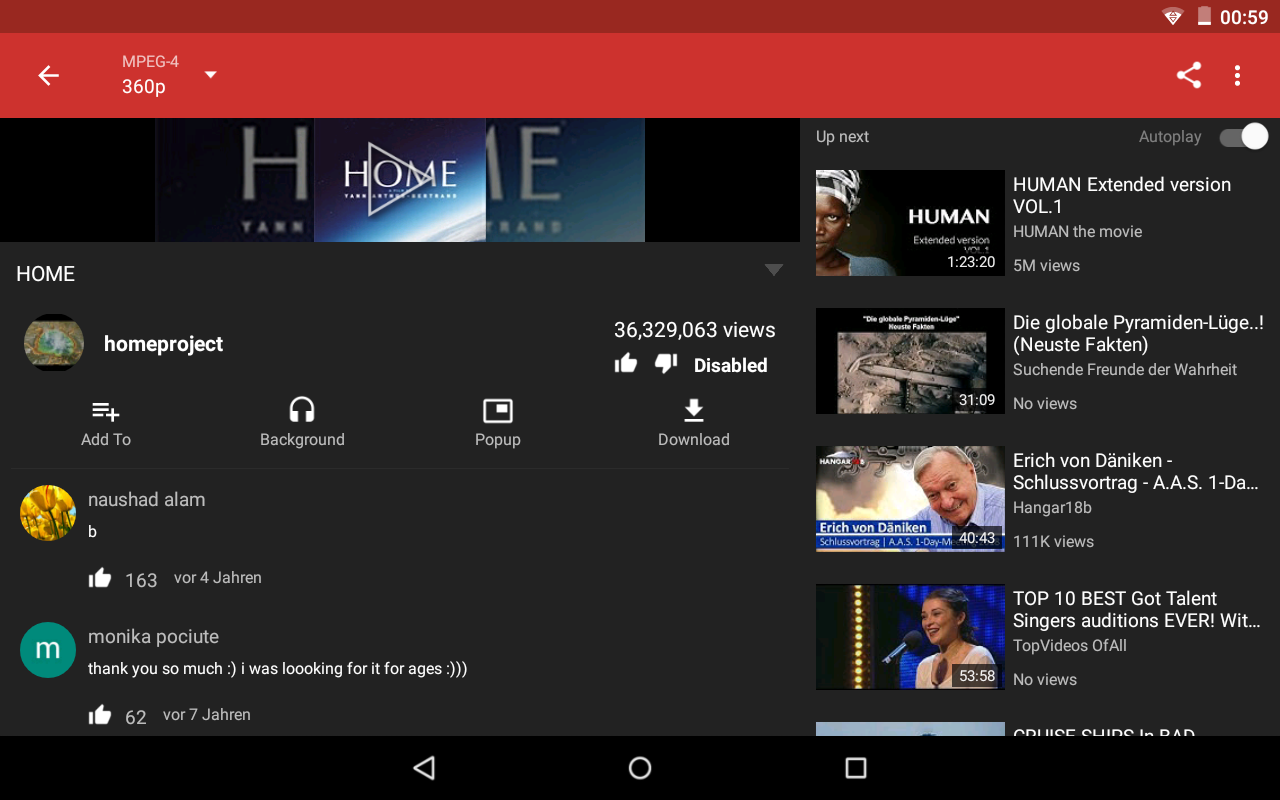
Task: Tap the Hangar18b channel name
Action: pos(1052,507)
